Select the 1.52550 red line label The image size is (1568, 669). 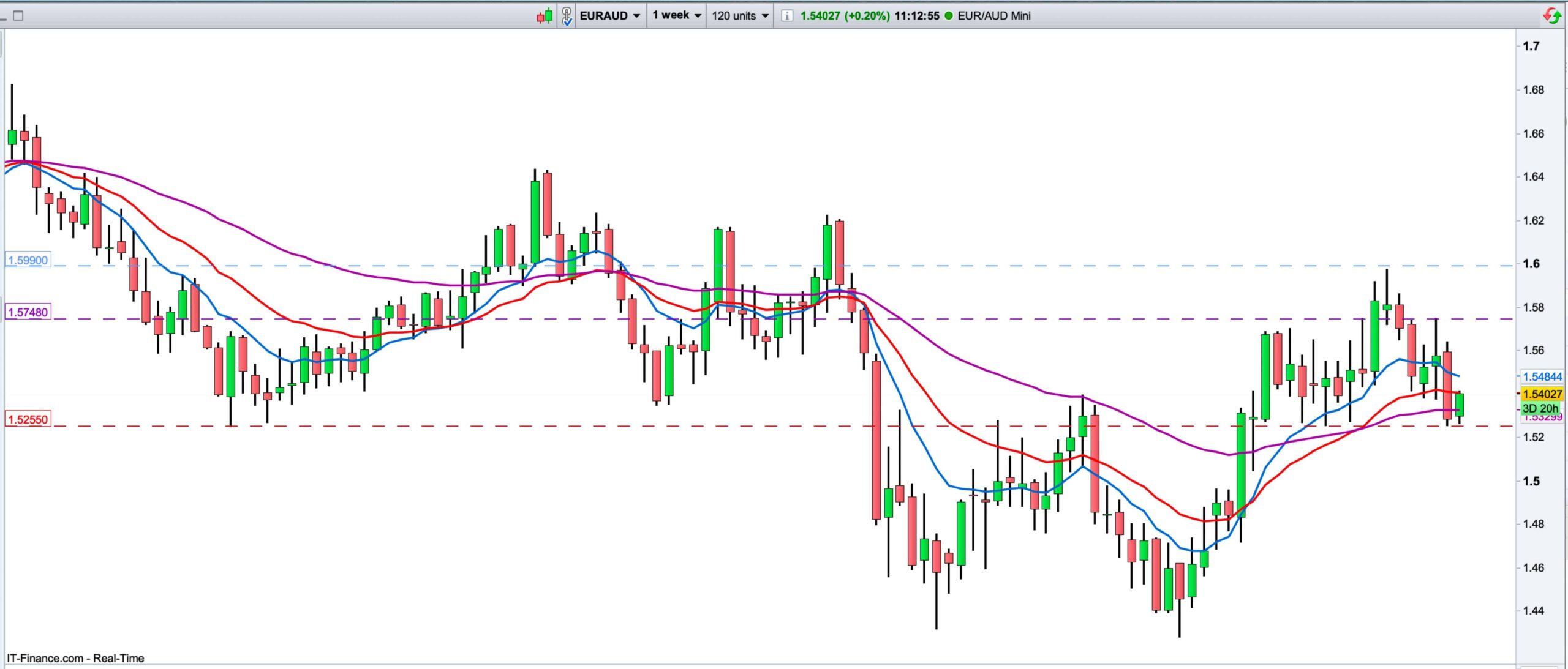(28, 420)
